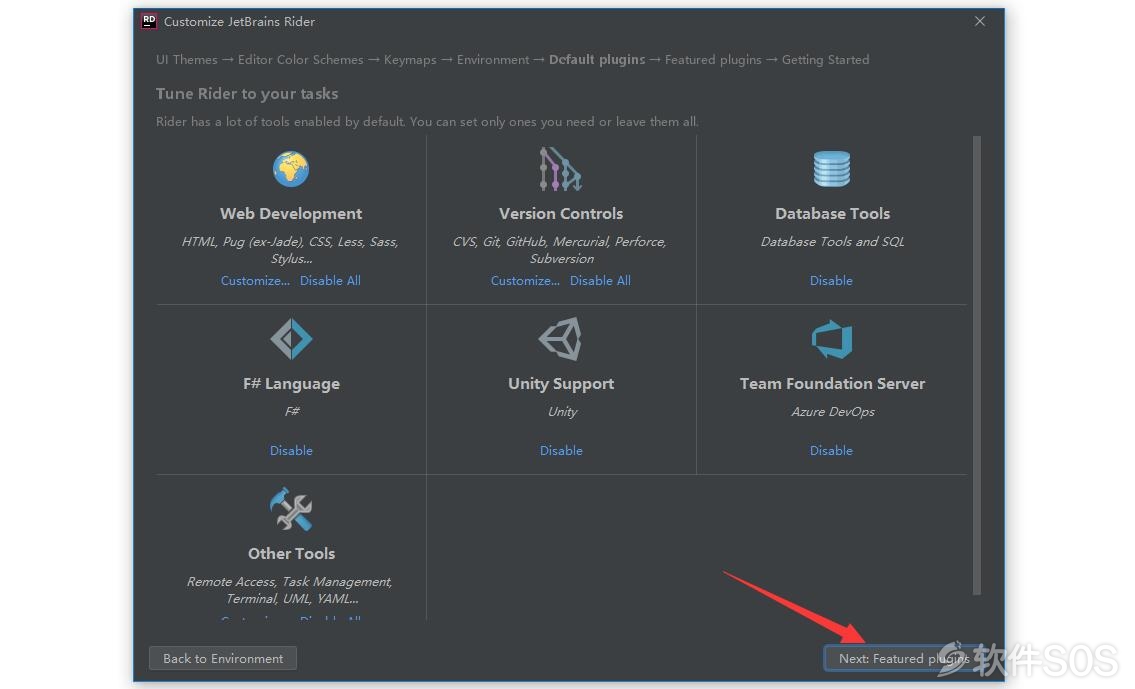Click 'Tune Rider to your tasks' title
Viewport: 1135px width, 689px height.
tap(247, 94)
